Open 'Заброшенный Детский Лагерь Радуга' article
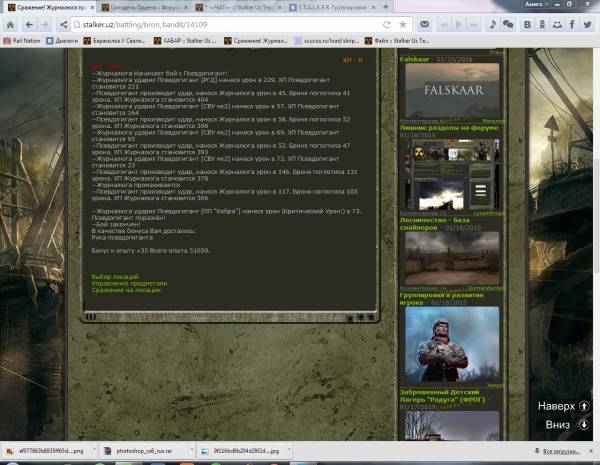Viewport: 600px width, 465px height. pos(443,396)
